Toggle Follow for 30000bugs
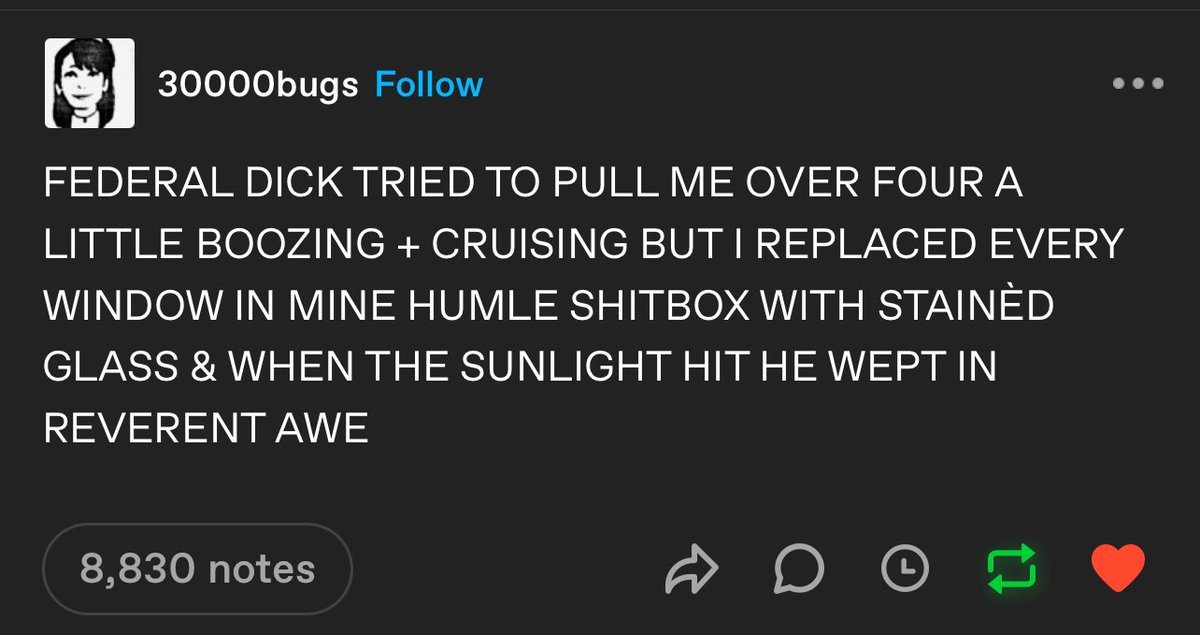Image resolution: width=1200 pixels, height=635 pixels. 428,84
